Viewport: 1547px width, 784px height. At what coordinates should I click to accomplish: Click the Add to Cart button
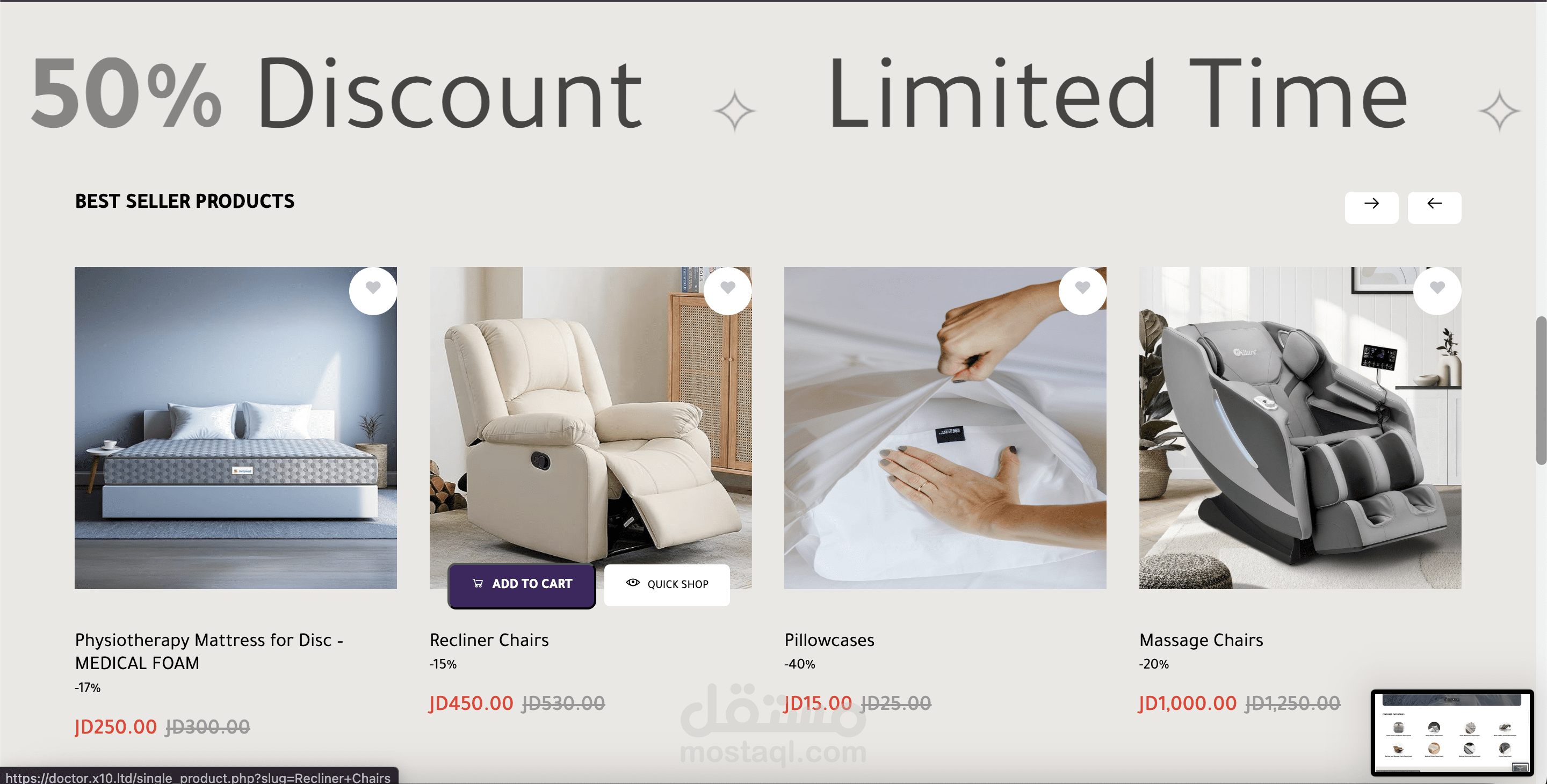521,585
